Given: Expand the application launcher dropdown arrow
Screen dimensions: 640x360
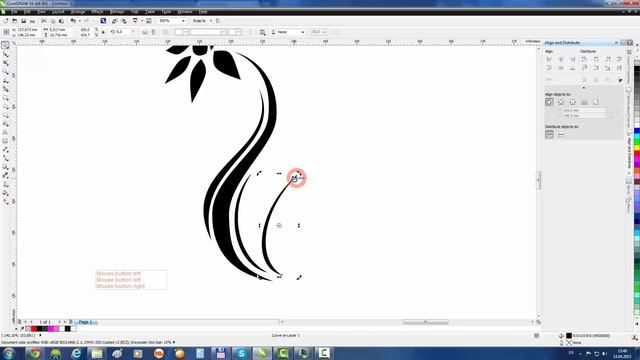Looking at the screenshot, I should pos(141,21).
